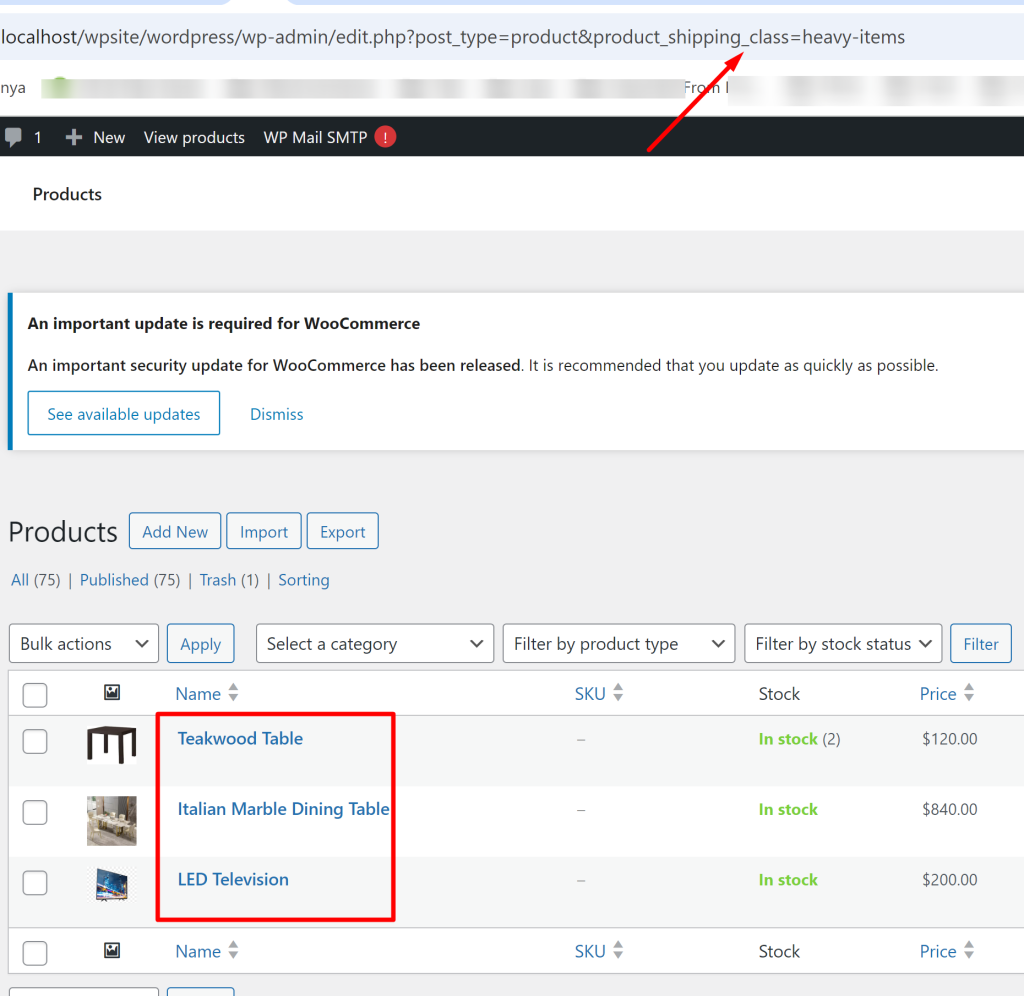The width and height of the screenshot is (1024, 996).
Task: Sort by Name using footer sort arrows
Action: tap(233, 950)
